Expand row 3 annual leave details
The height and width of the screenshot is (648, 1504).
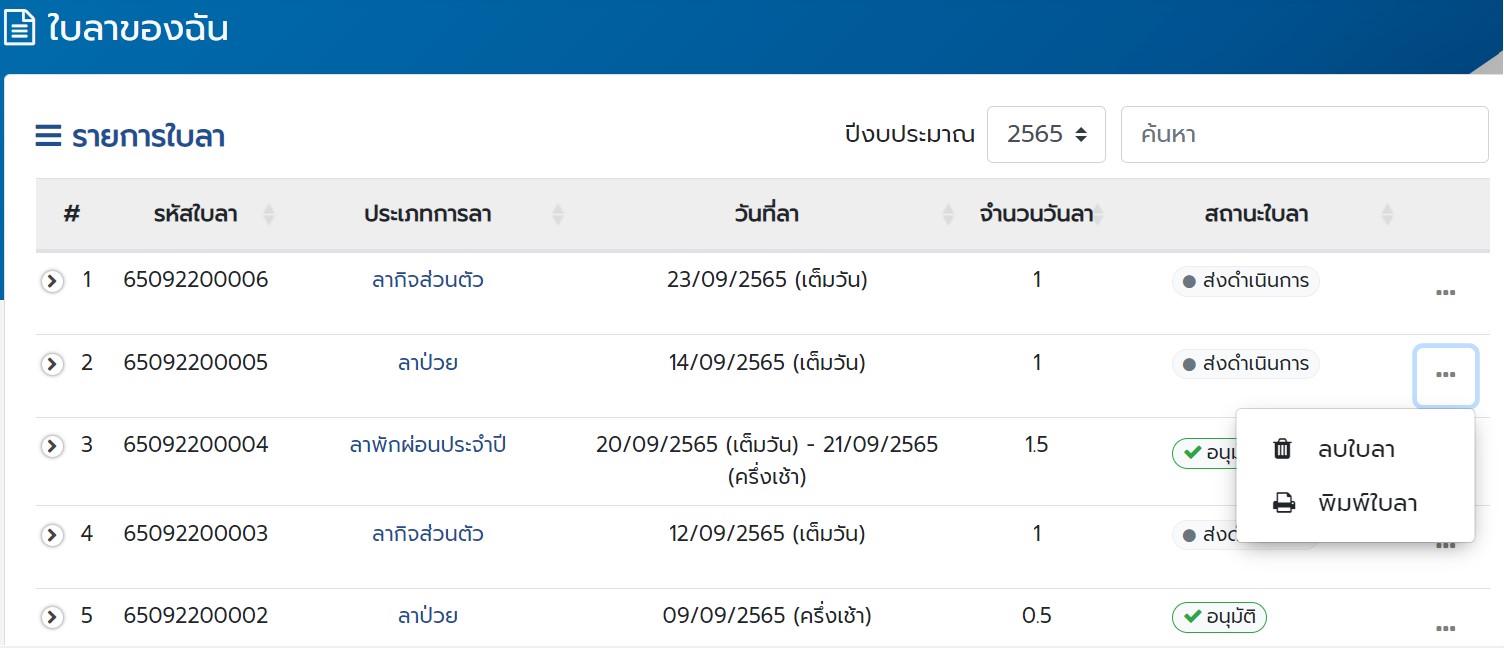point(52,446)
